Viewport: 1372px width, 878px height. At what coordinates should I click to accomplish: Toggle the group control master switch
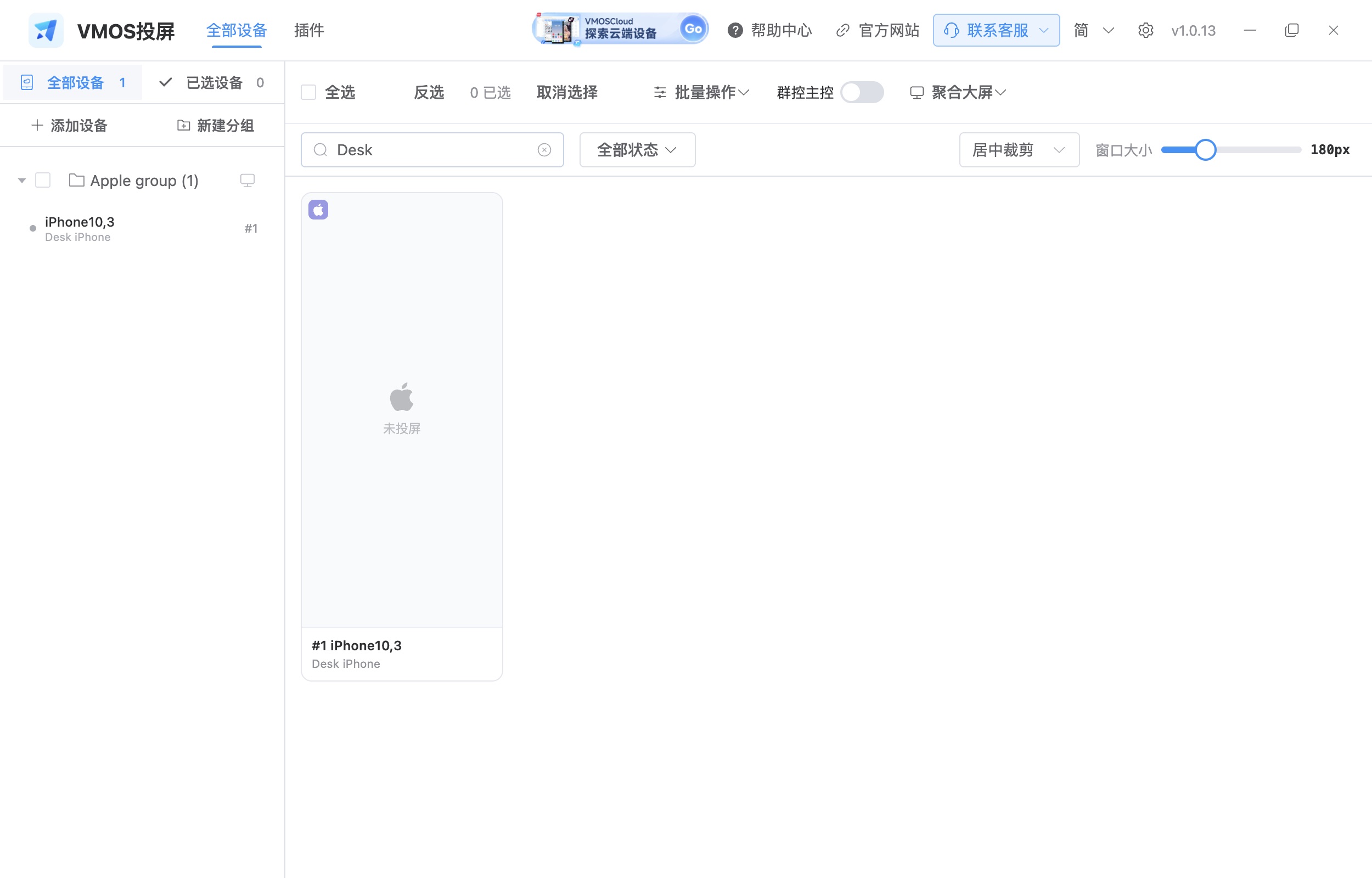(x=862, y=92)
